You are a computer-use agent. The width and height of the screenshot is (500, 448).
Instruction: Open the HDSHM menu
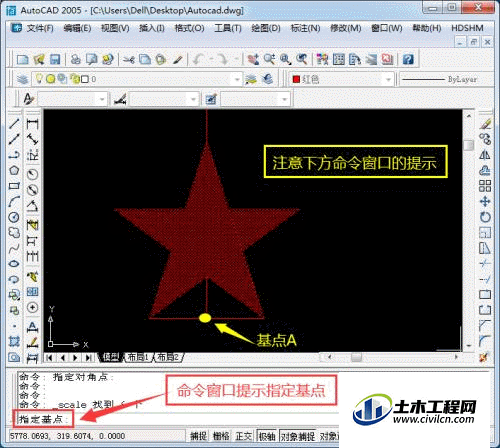point(467,28)
